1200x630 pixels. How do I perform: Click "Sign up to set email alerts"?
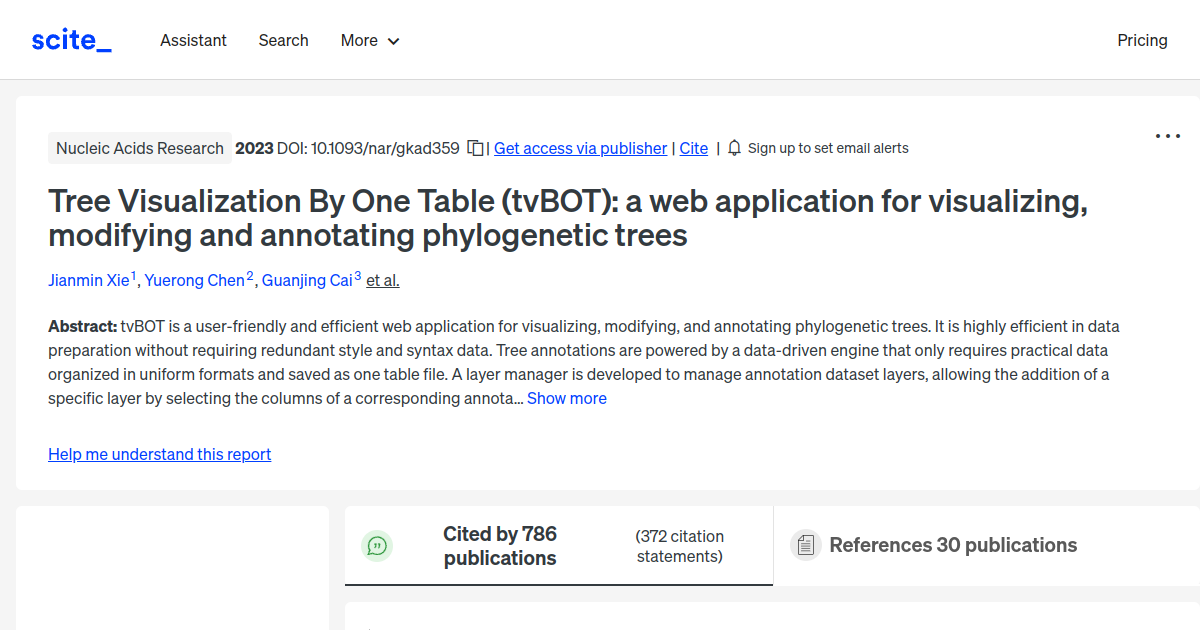click(x=828, y=147)
